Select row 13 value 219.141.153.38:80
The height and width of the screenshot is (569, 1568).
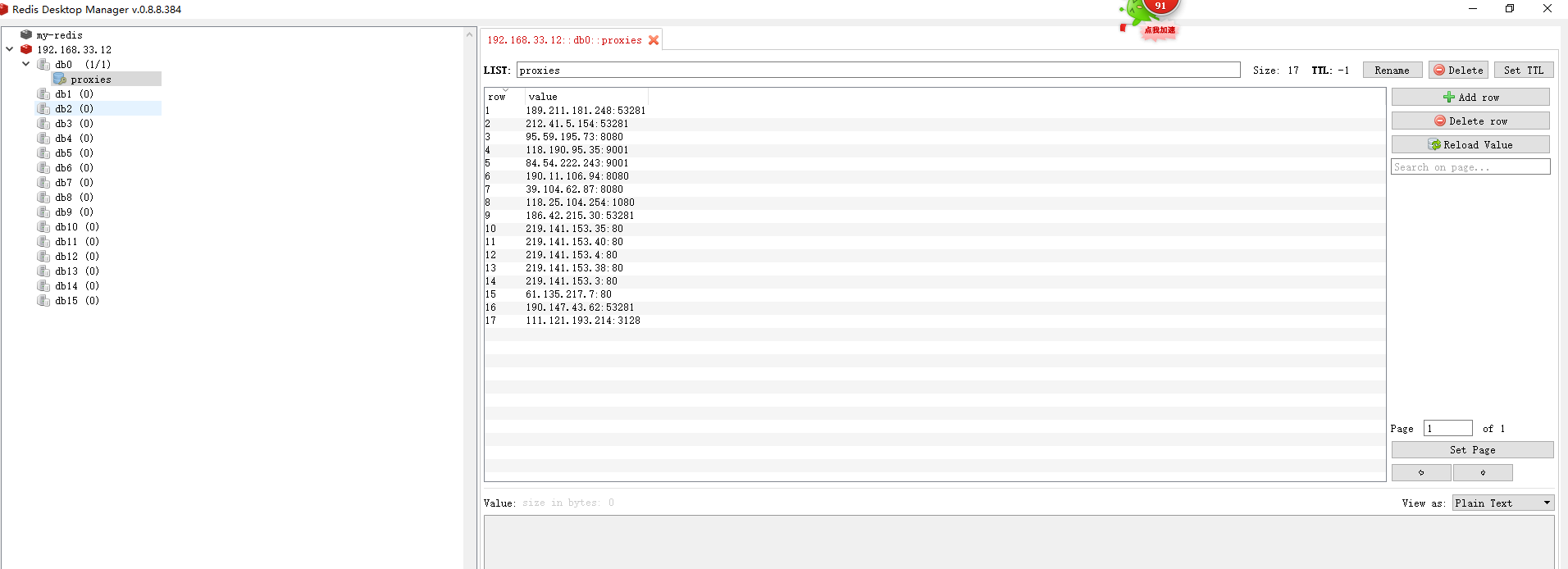point(574,267)
